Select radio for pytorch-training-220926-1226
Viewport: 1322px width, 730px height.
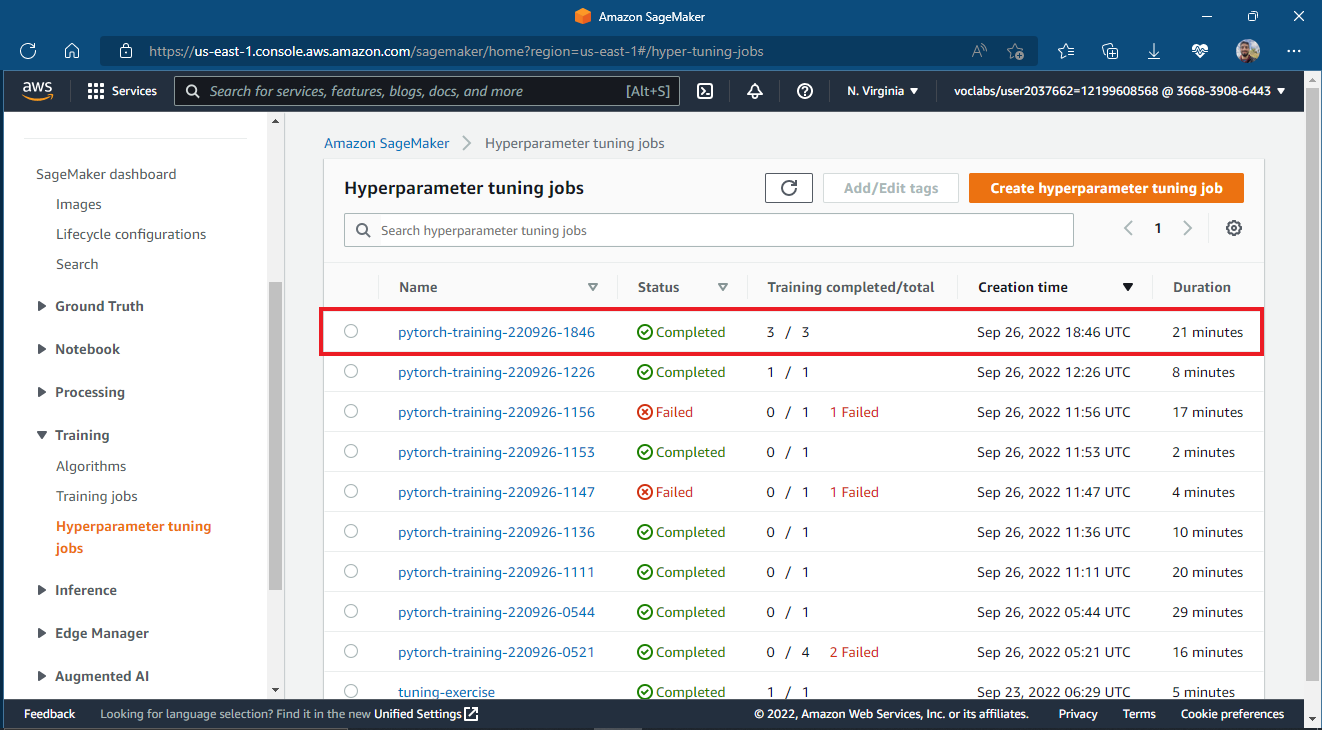pos(351,371)
